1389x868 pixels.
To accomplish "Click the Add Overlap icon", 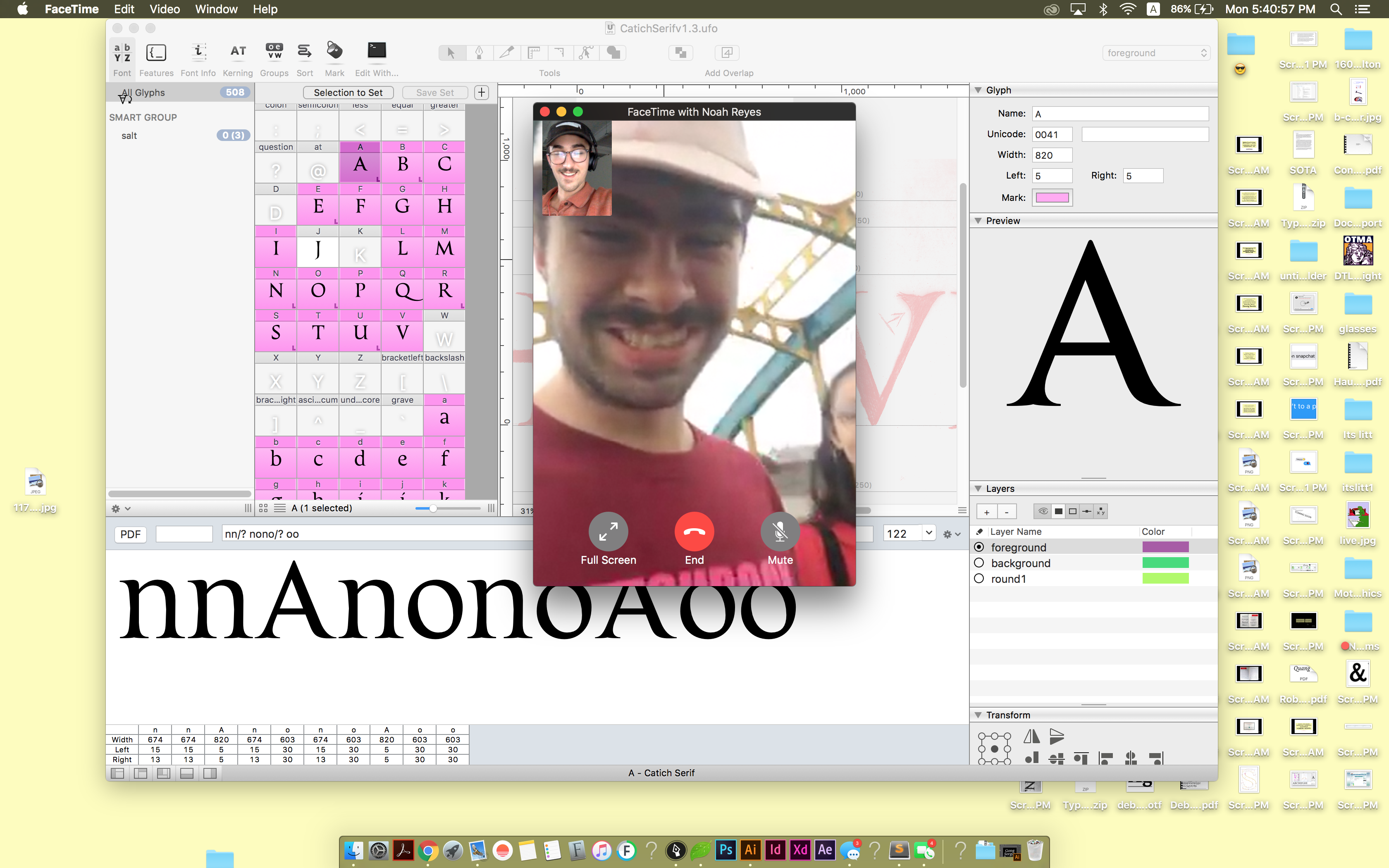I will coord(727,53).
